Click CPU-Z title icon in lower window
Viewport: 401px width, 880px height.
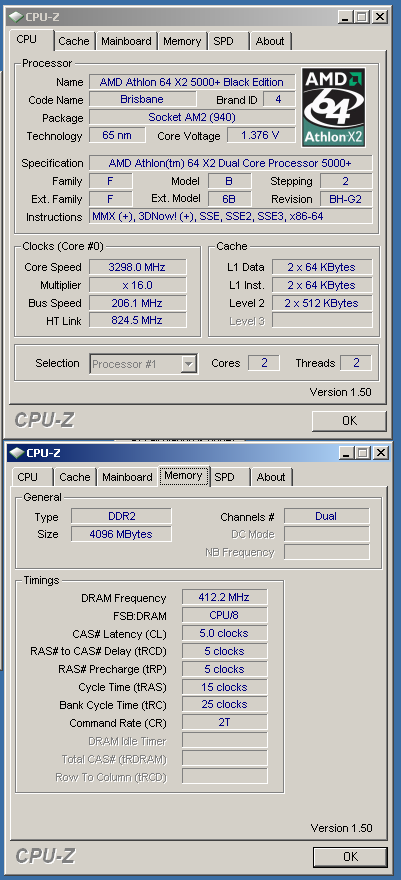point(18,452)
